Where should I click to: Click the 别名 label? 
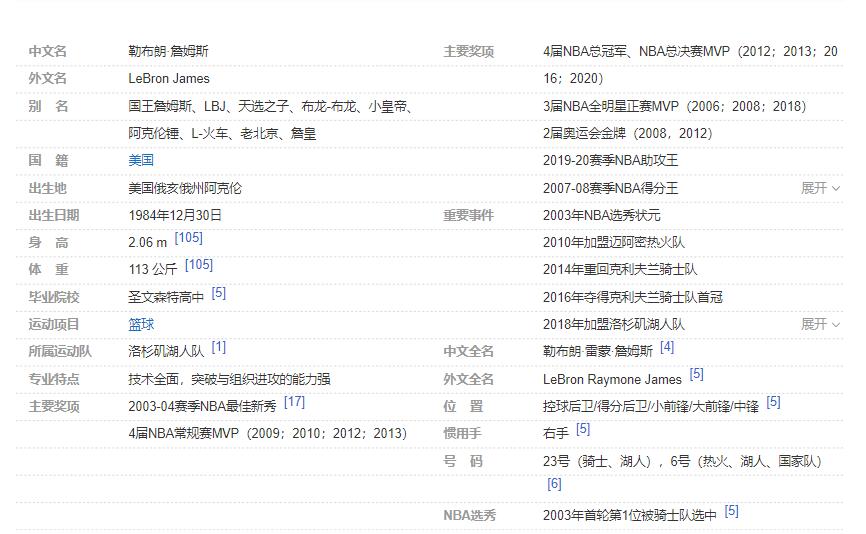49,106
